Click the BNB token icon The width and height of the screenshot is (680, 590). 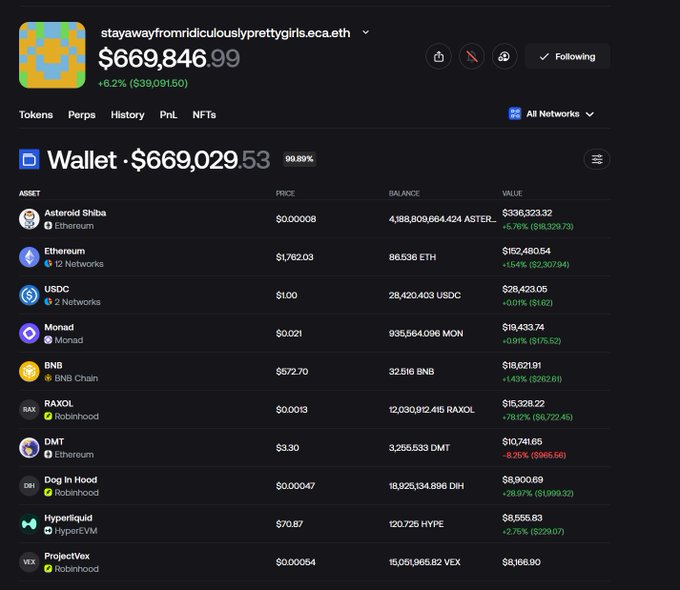29,372
